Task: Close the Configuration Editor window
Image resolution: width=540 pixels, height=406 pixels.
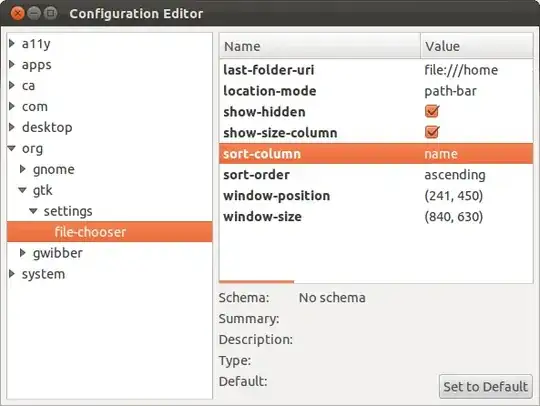Action: coord(17,13)
